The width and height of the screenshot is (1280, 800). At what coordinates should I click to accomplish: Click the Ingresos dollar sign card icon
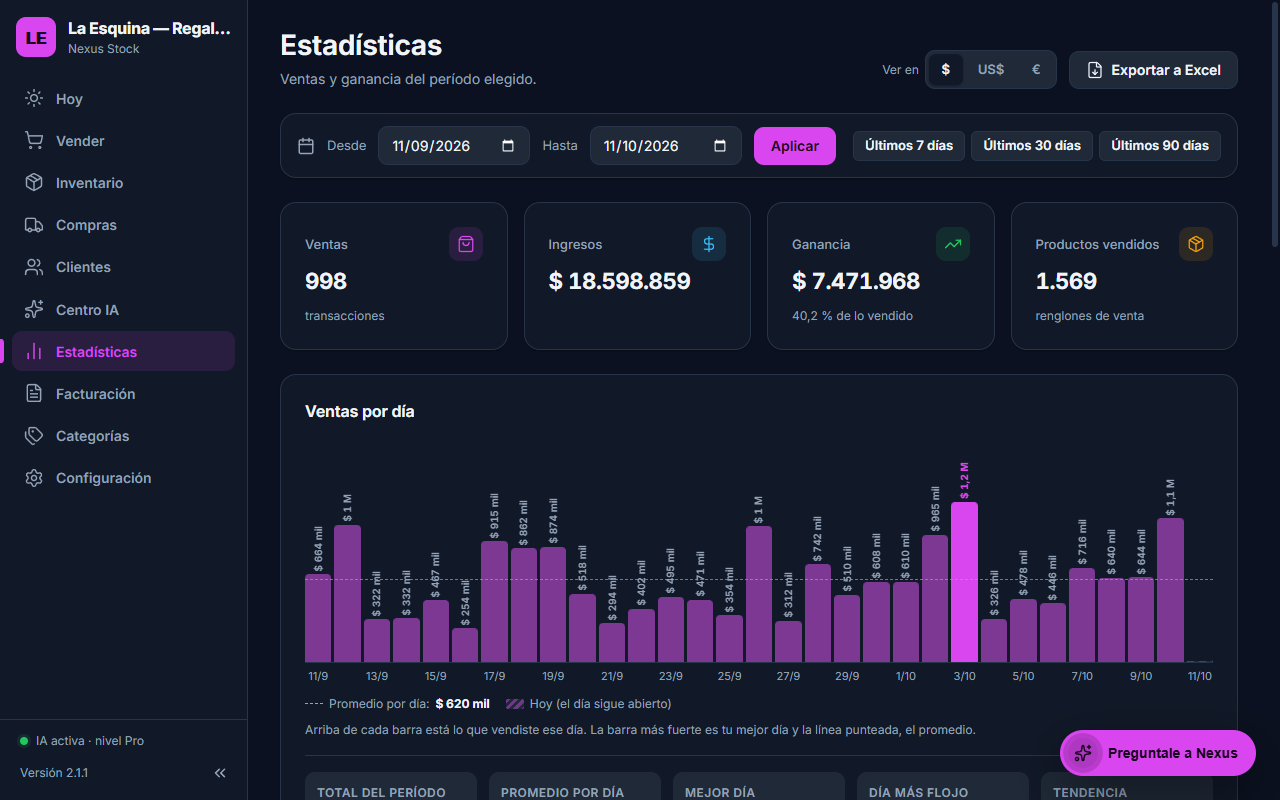coord(709,244)
